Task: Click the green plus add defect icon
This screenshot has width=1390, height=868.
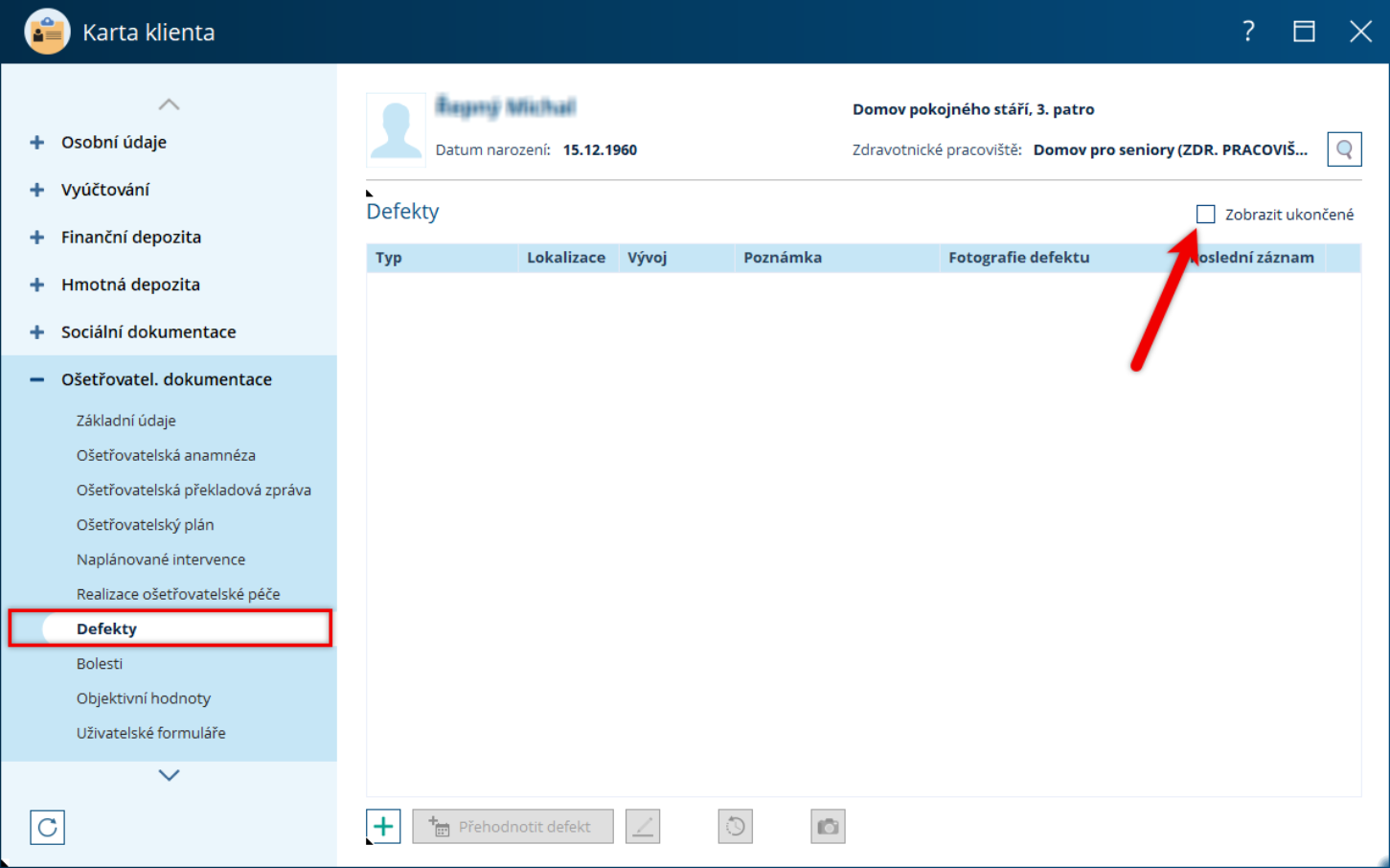Action: tap(384, 826)
